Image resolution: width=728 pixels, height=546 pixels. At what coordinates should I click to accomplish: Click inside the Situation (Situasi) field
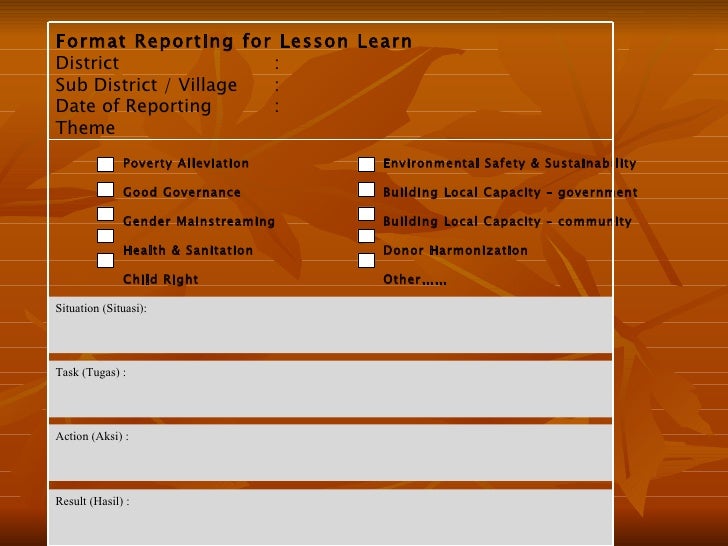pyautogui.click(x=331, y=325)
